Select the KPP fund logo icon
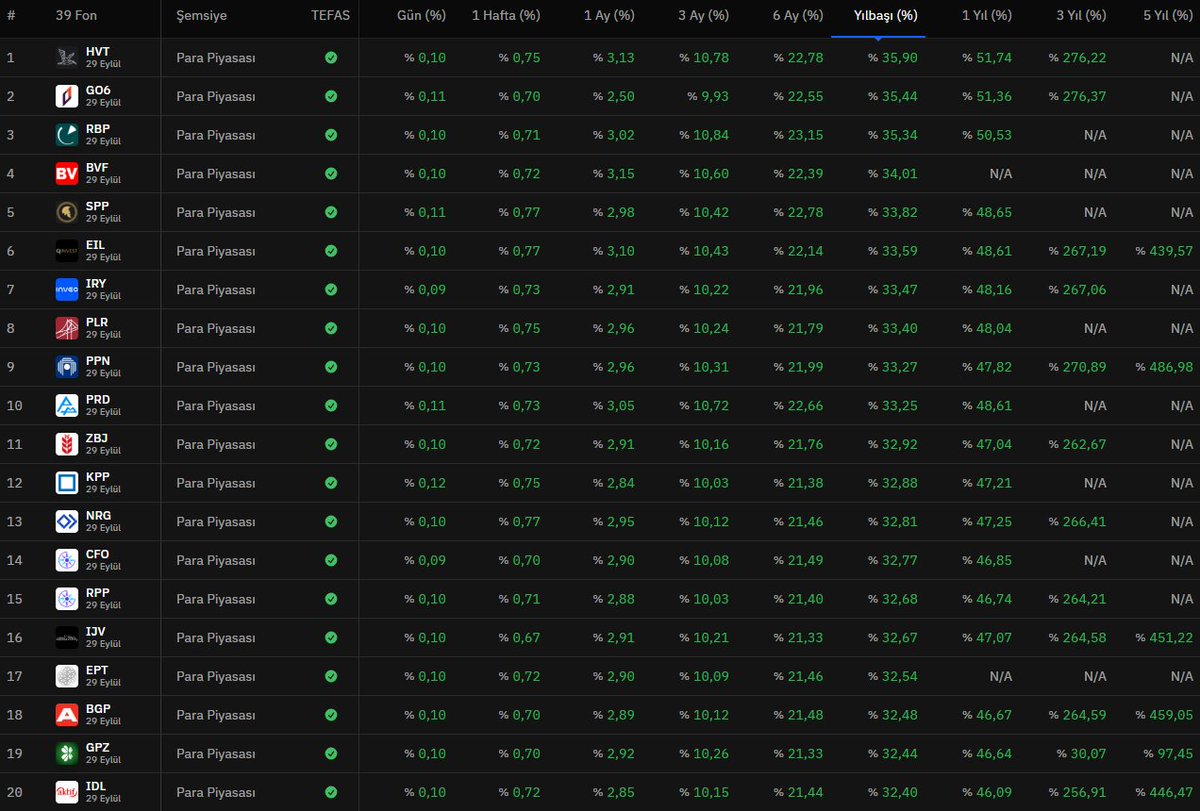The image size is (1200, 811). [67, 483]
